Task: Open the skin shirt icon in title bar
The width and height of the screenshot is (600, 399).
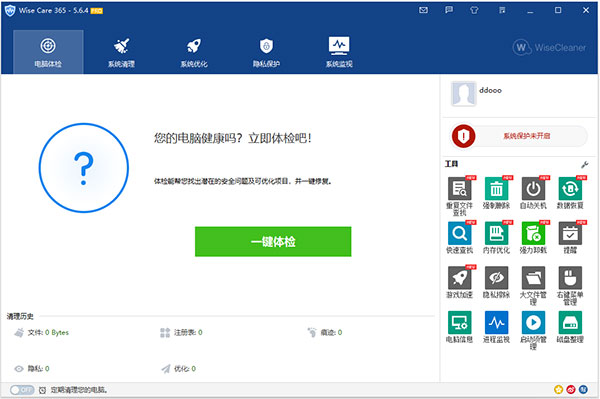Action: pos(474,10)
